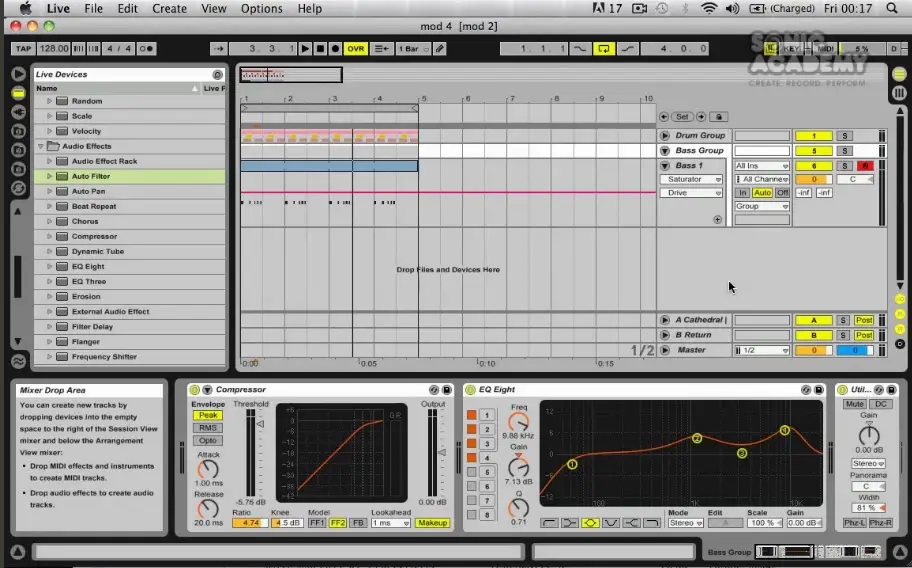Toggle the Lock Envelopes icon
The image size is (912, 568).
[719, 117]
